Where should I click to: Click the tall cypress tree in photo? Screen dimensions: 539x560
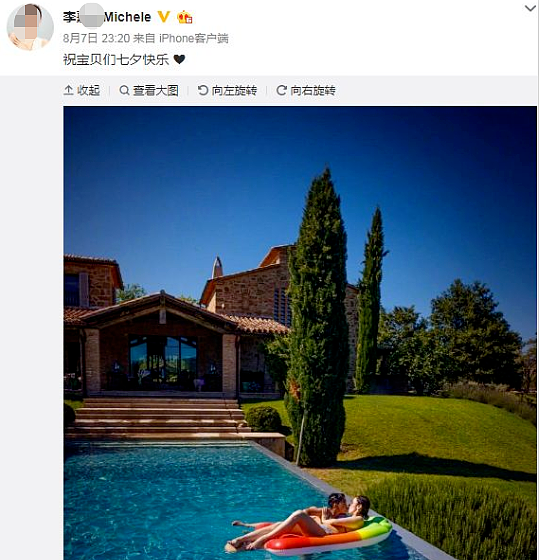tap(317, 318)
